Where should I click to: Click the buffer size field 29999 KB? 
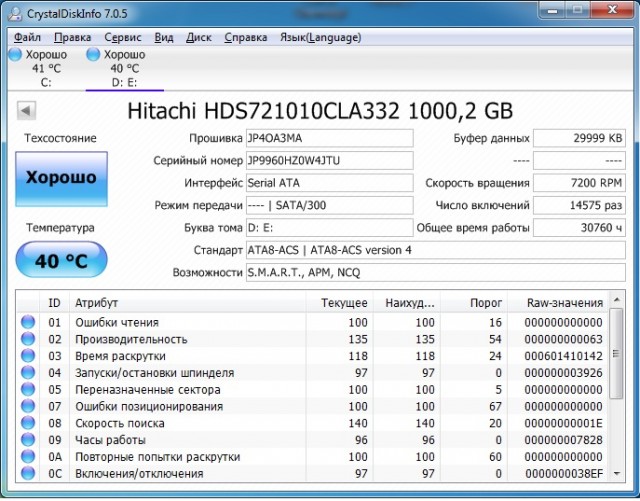coord(579,138)
